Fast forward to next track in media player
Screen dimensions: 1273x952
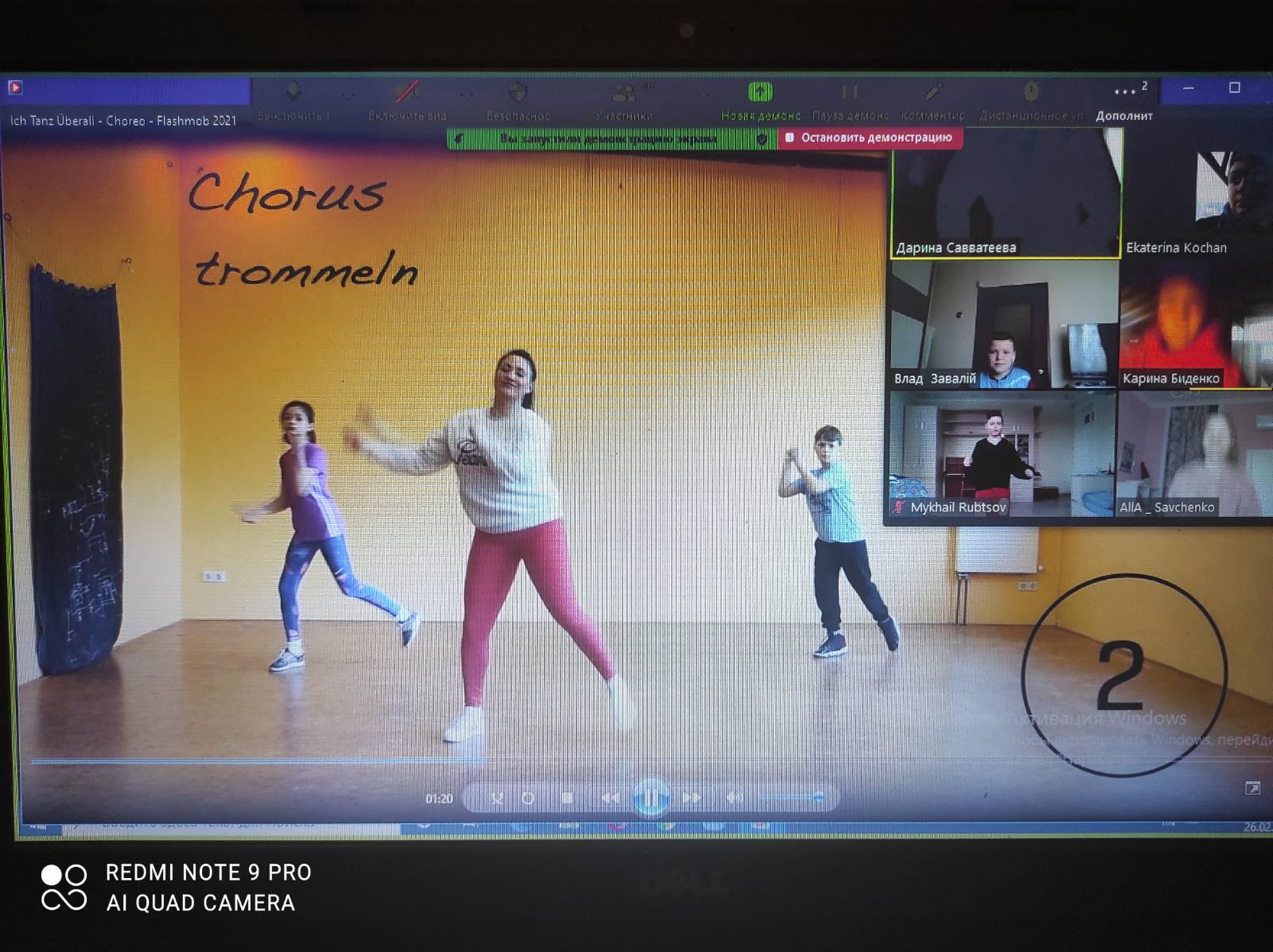tap(691, 798)
